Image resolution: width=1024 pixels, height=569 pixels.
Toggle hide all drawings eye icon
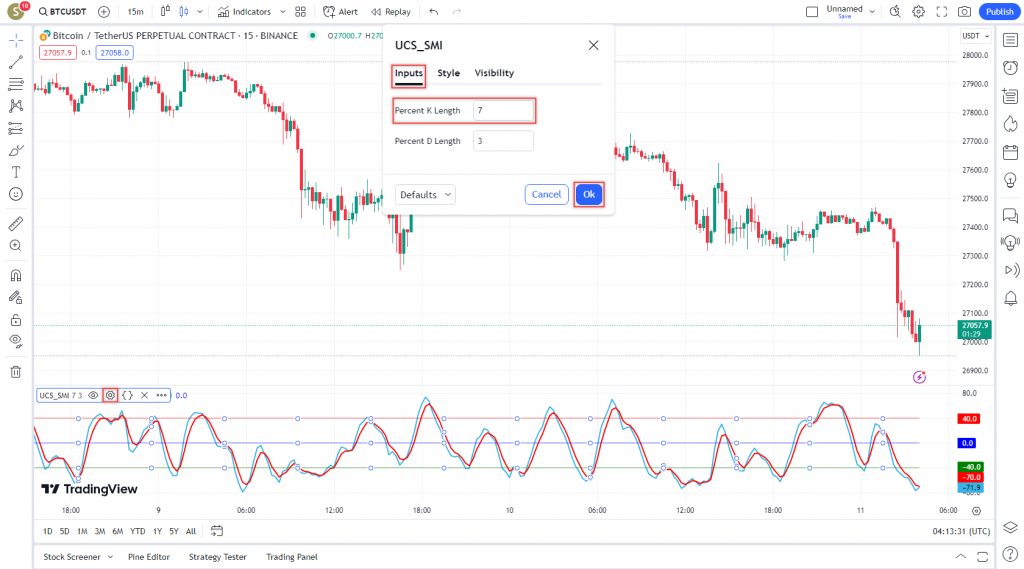pos(16,341)
